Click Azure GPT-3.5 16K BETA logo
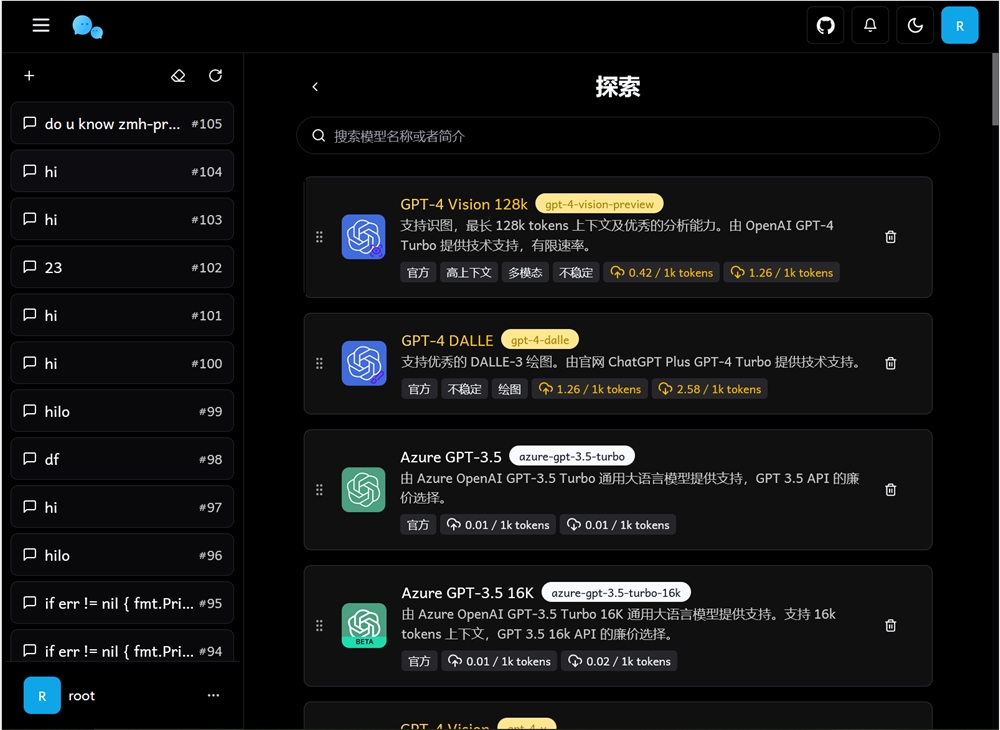 364,625
